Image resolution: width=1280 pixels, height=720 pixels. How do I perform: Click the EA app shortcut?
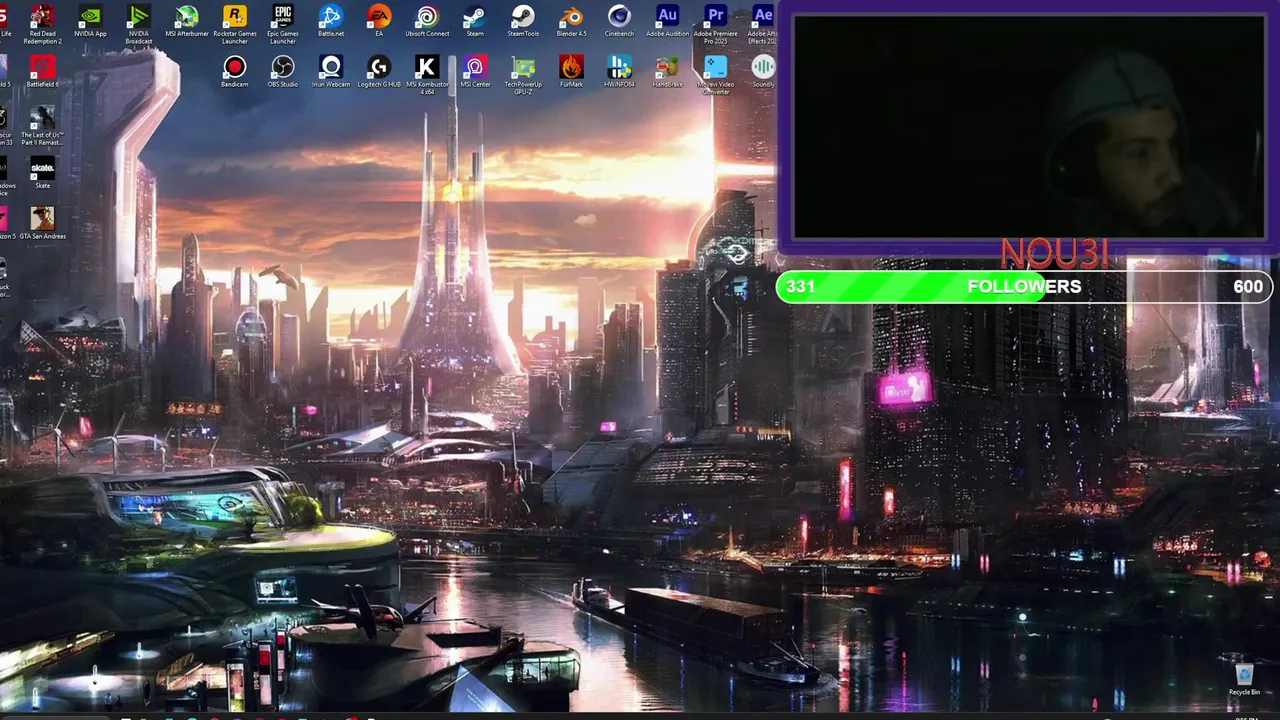tap(379, 22)
